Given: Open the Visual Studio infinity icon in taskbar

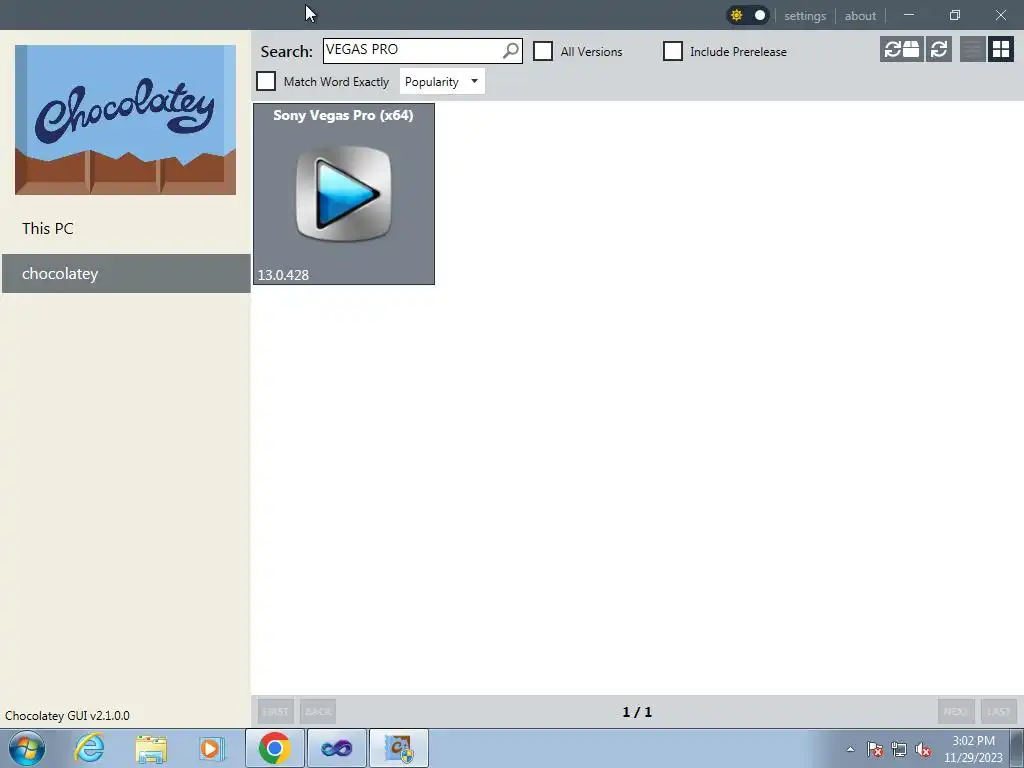Looking at the screenshot, I should click(x=337, y=748).
